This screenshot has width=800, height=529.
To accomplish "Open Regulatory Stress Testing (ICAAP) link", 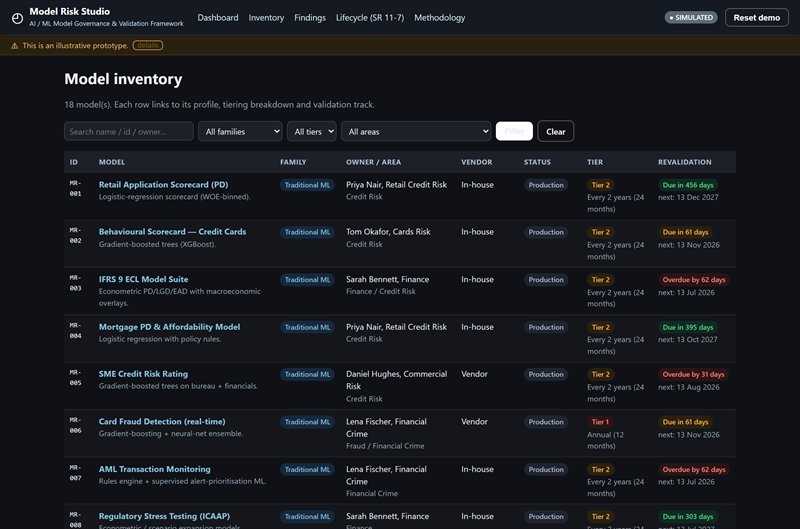I will pyautogui.click(x=164, y=516).
